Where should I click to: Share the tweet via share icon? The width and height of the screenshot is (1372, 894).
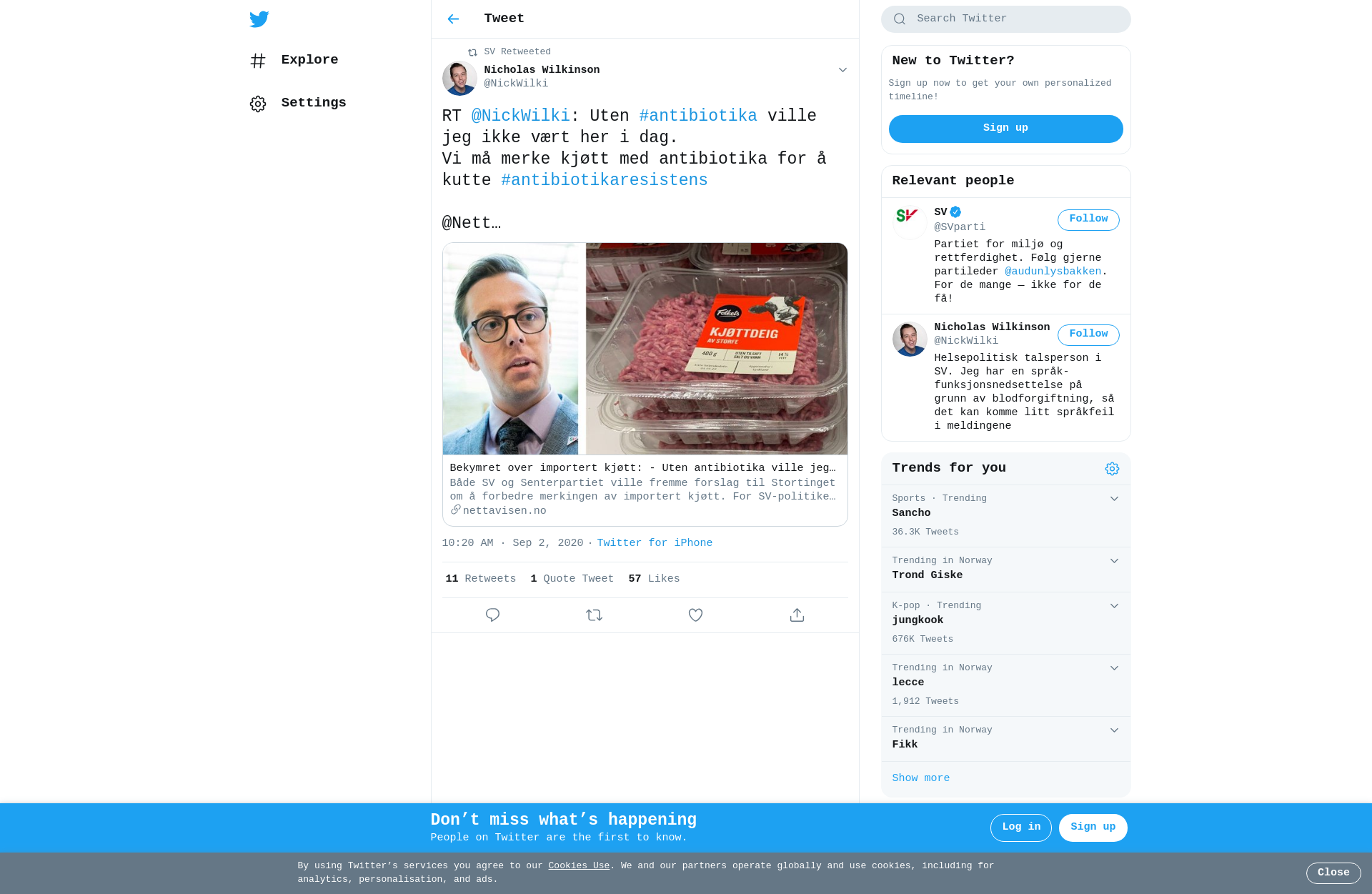pyautogui.click(x=797, y=615)
